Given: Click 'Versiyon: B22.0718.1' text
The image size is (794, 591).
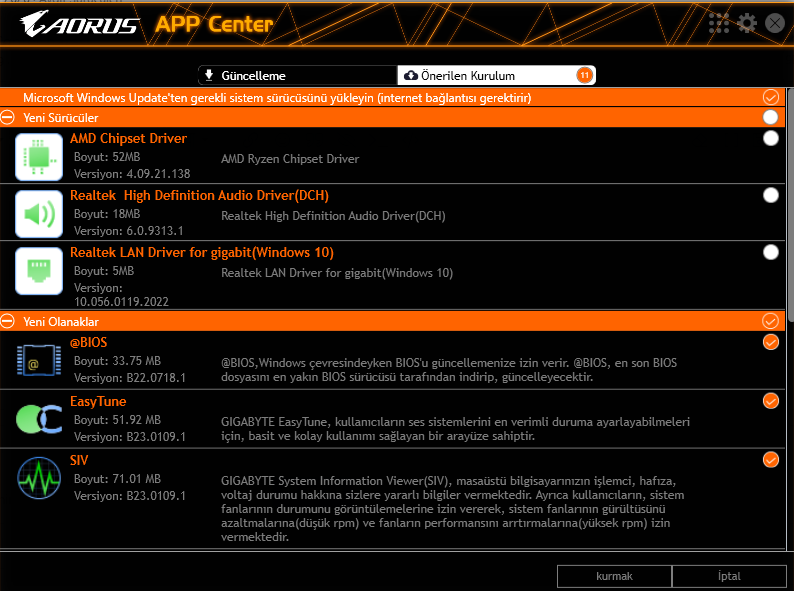Looking at the screenshot, I should pos(130,378).
